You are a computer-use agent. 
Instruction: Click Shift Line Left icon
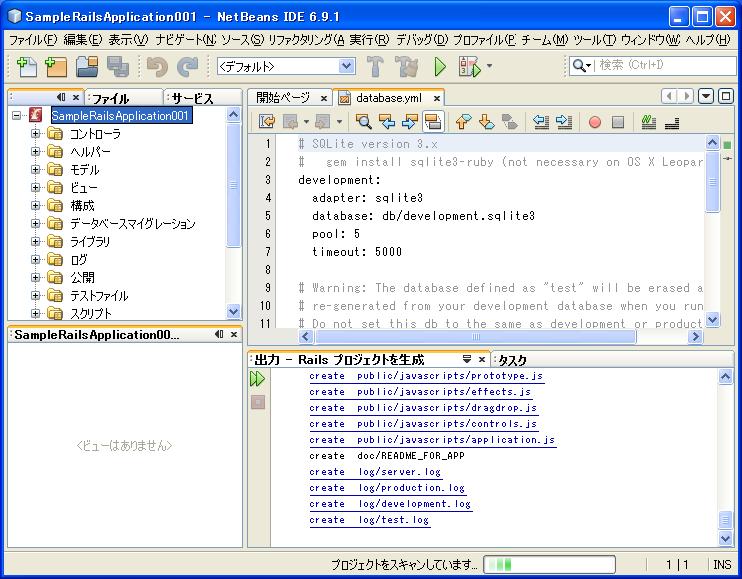(541, 122)
